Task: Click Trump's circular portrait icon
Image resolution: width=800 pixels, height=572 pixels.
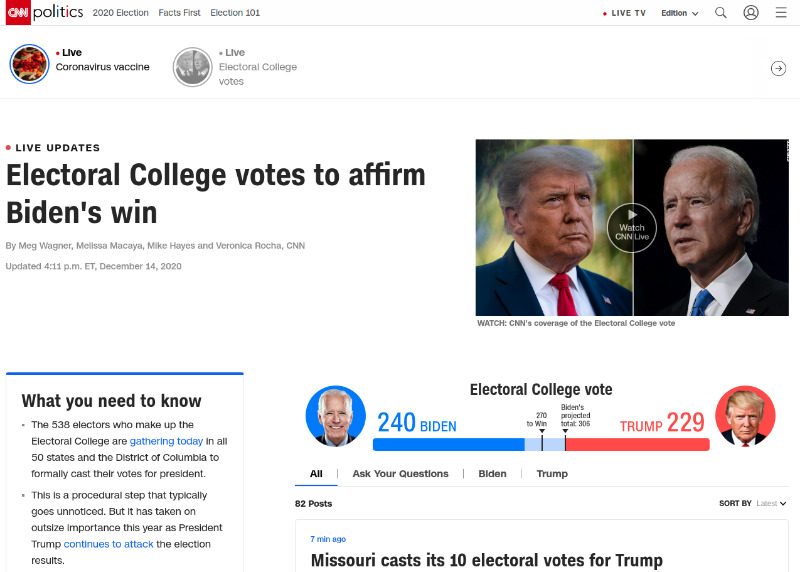Action: tap(745, 416)
